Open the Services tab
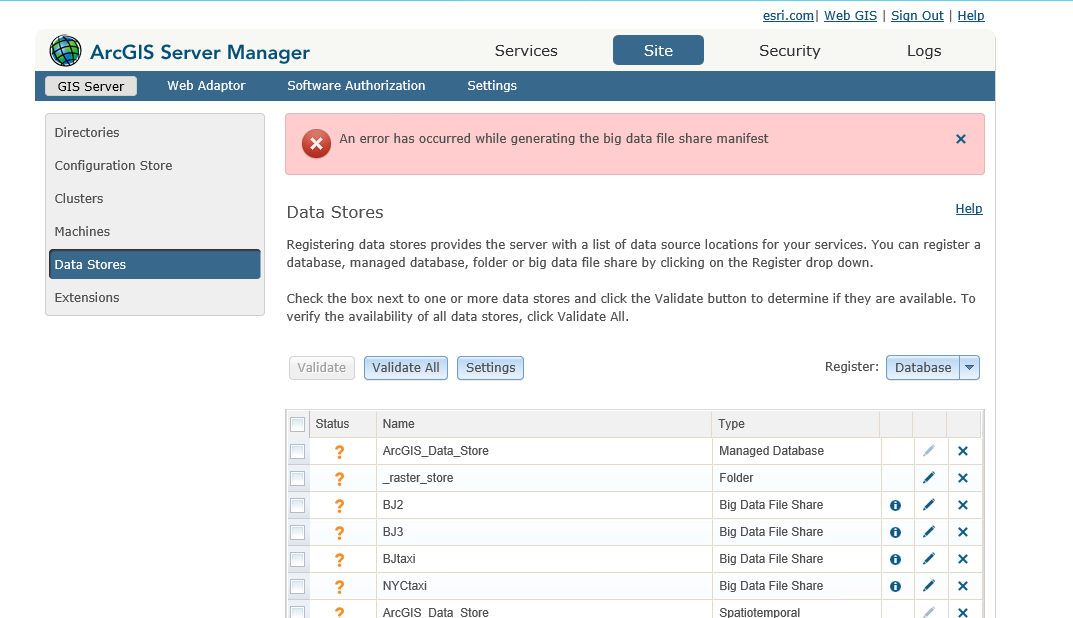The height and width of the screenshot is (618, 1073). point(526,51)
